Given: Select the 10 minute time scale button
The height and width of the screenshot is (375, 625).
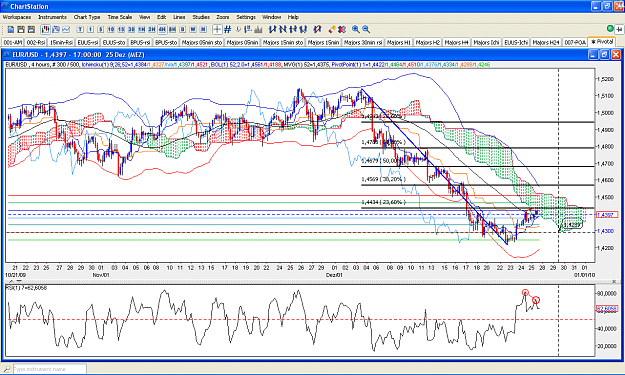Looking at the screenshot, I should [x=111, y=29].
